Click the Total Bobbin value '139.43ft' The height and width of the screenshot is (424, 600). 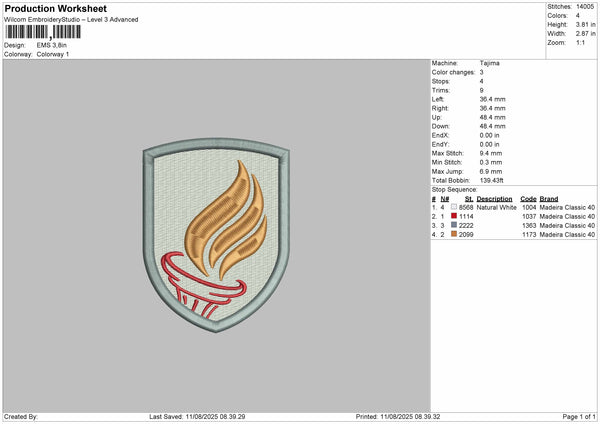tap(492, 181)
